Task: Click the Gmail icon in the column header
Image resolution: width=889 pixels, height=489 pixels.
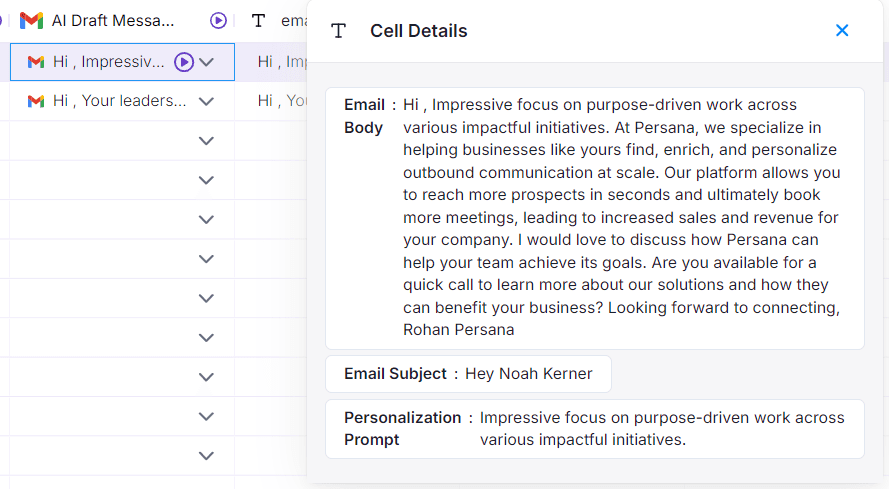Action: [x=31, y=21]
